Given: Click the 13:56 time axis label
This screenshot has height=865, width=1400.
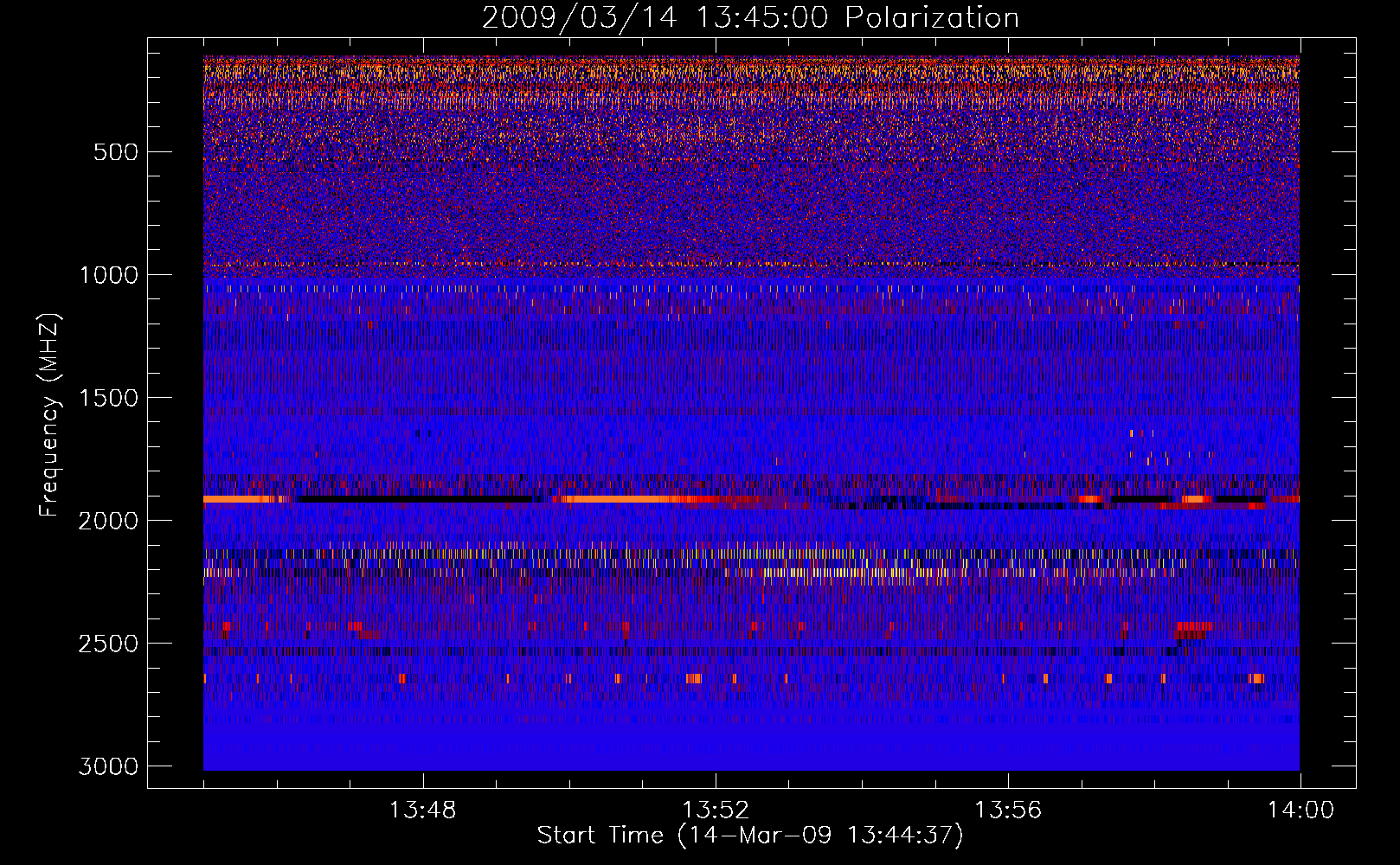Looking at the screenshot, I should point(1007,811).
